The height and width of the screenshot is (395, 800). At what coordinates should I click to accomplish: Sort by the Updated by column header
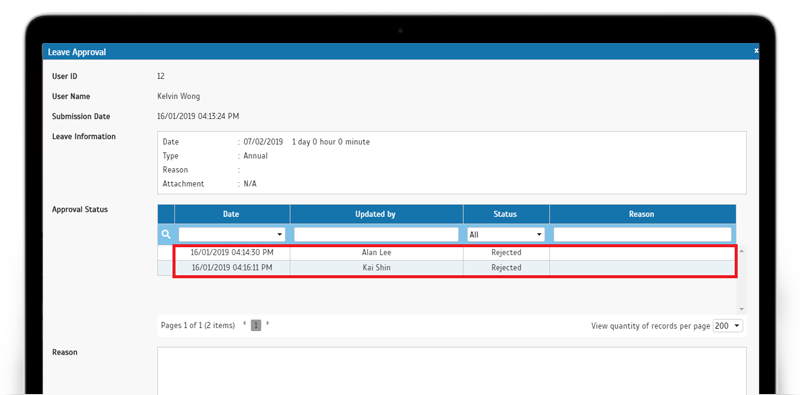click(x=377, y=214)
